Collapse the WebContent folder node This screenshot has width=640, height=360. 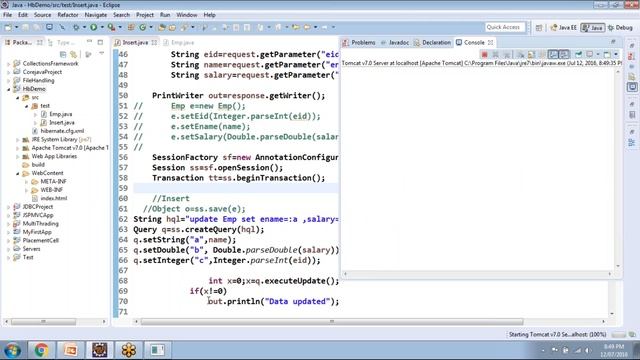pos(18,173)
